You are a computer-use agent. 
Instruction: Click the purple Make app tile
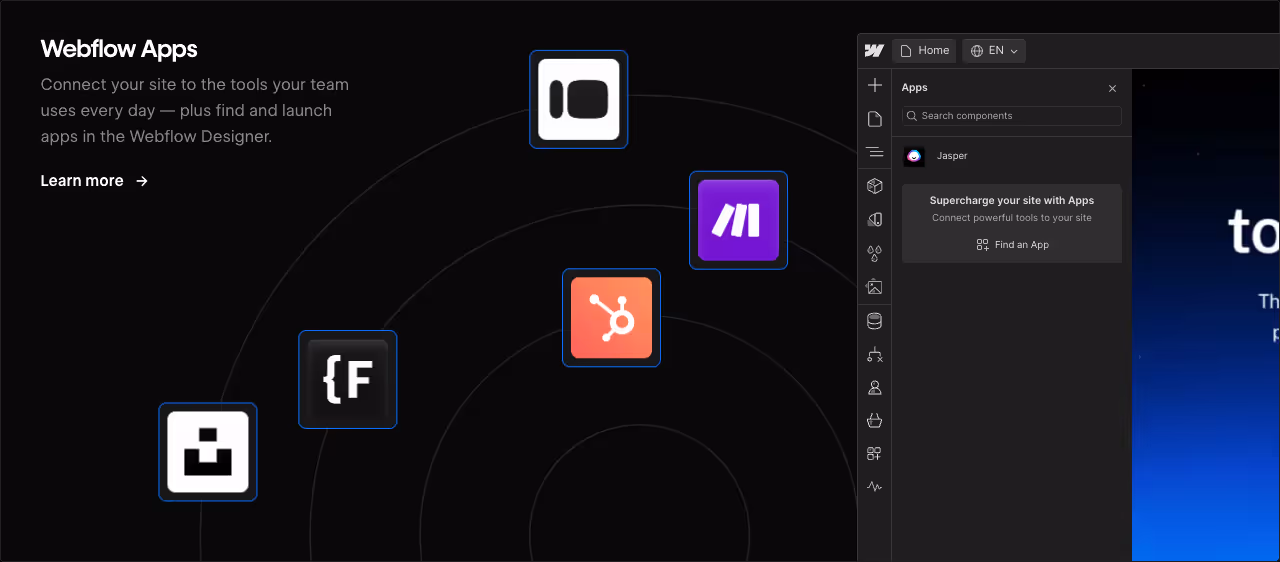pyautogui.click(x=738, y=220)
